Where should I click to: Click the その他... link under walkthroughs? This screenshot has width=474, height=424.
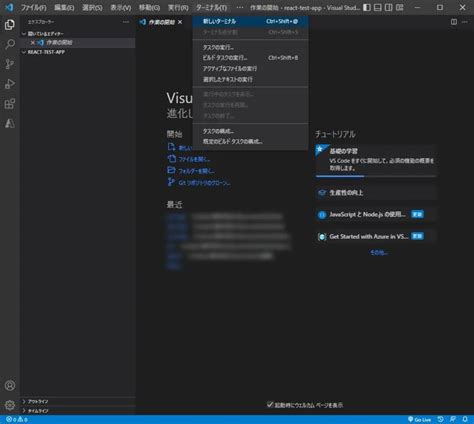pos(379,253)
